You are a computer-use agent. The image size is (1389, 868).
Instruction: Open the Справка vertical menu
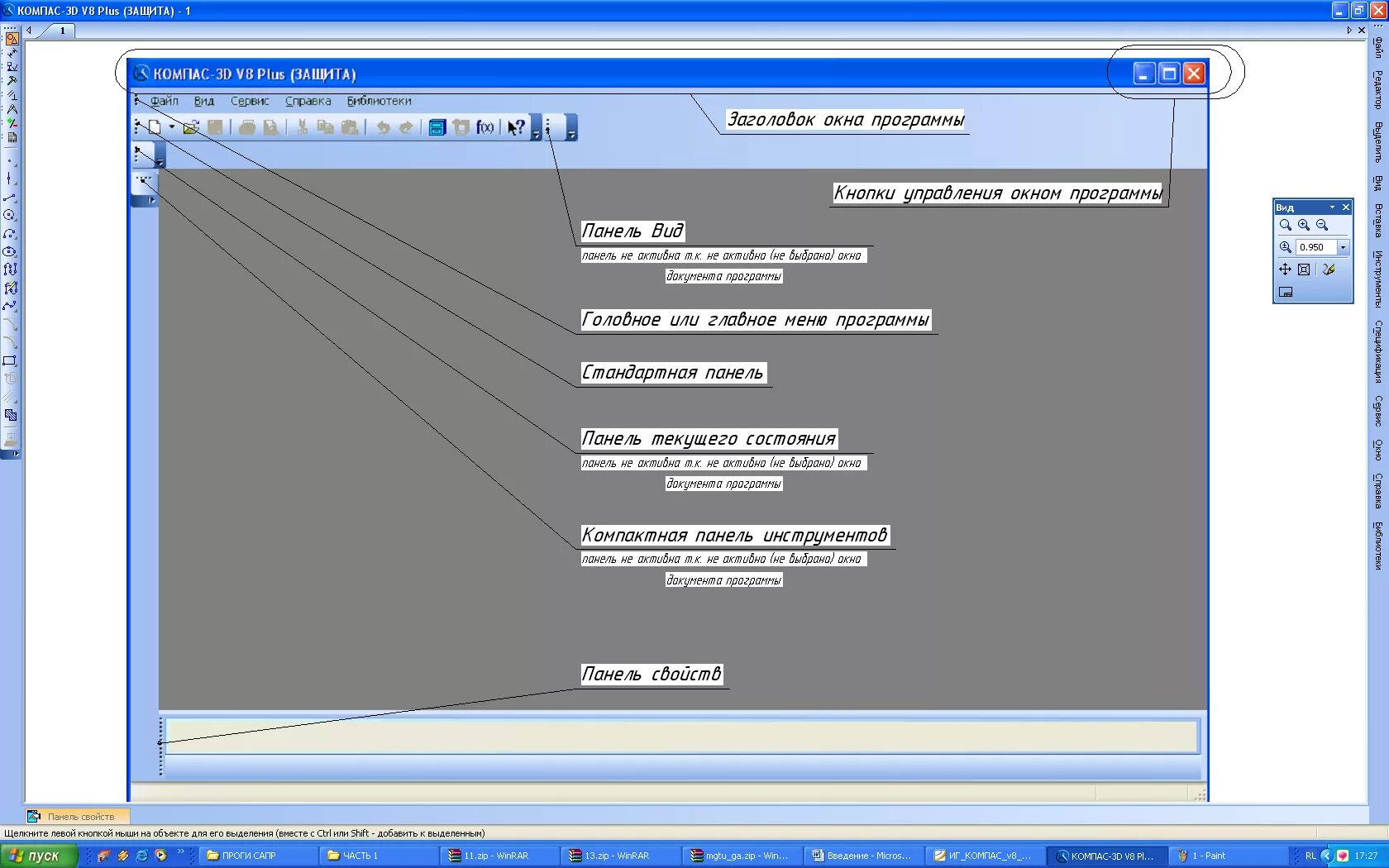(1378, 491)
